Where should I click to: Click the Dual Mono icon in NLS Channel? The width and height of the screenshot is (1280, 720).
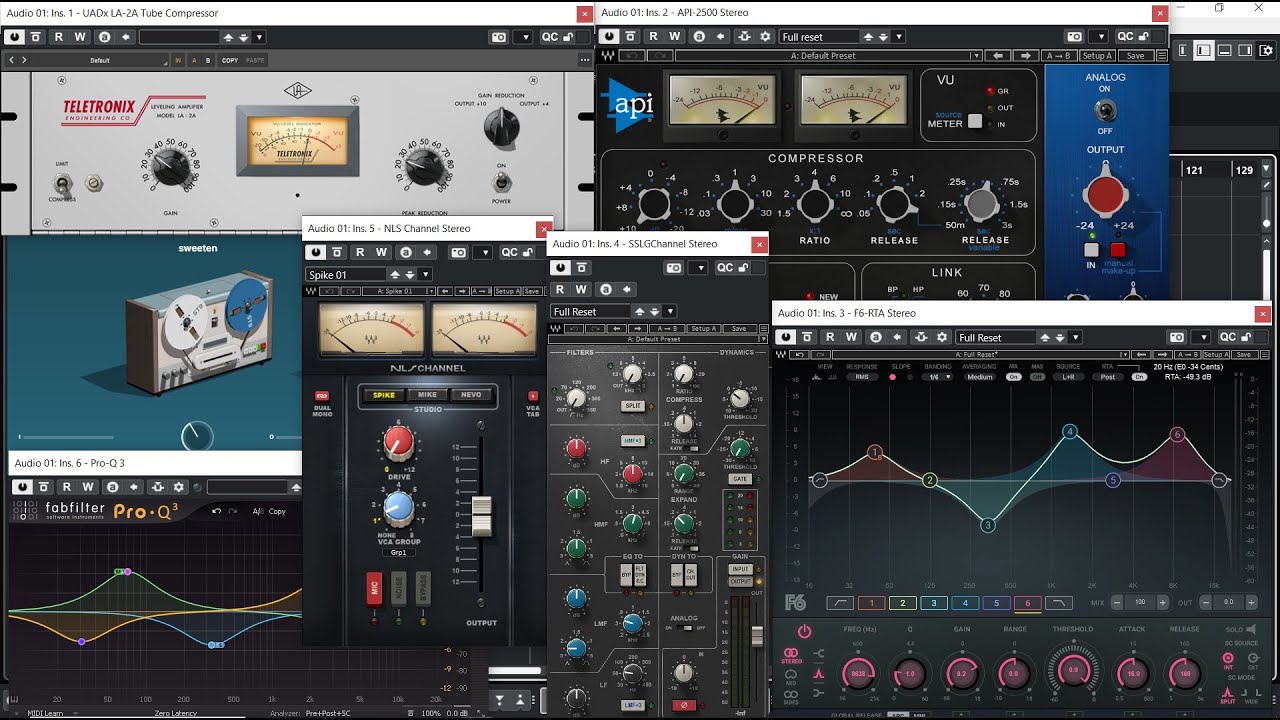(x=322, y=396)
